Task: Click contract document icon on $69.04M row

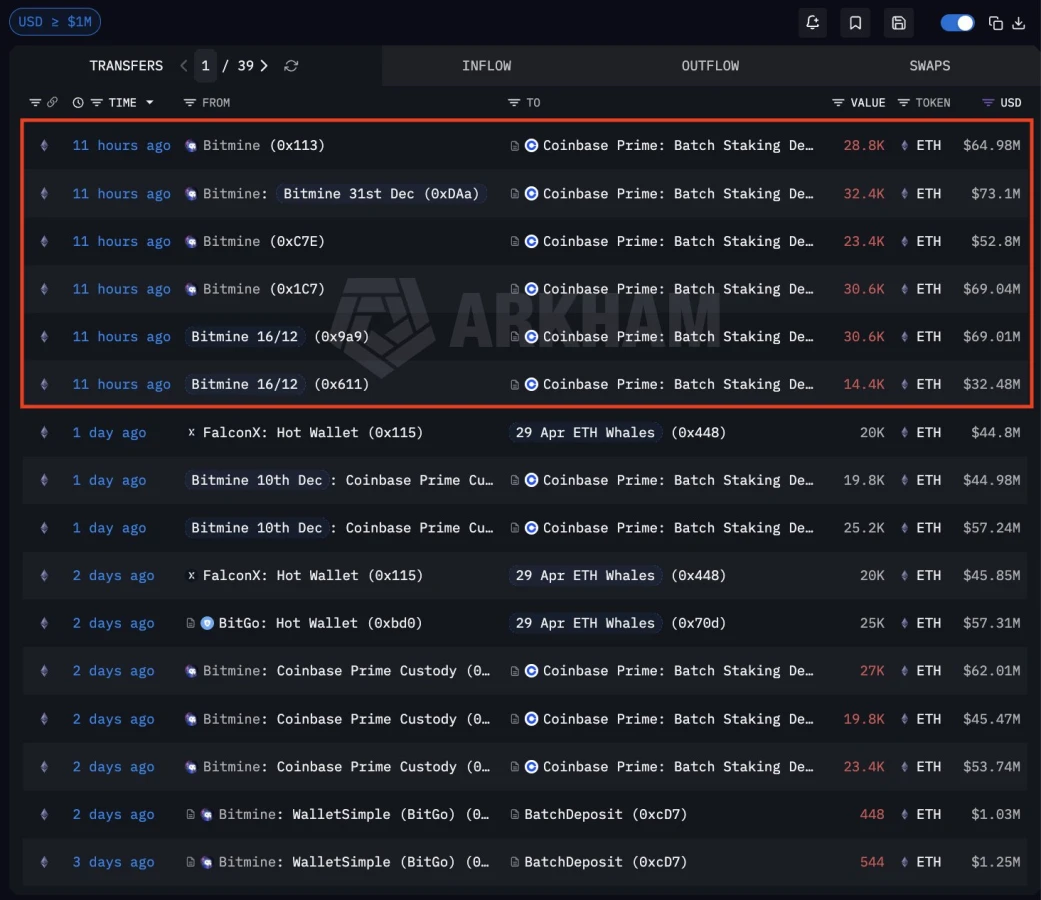Action: [515, 289]
